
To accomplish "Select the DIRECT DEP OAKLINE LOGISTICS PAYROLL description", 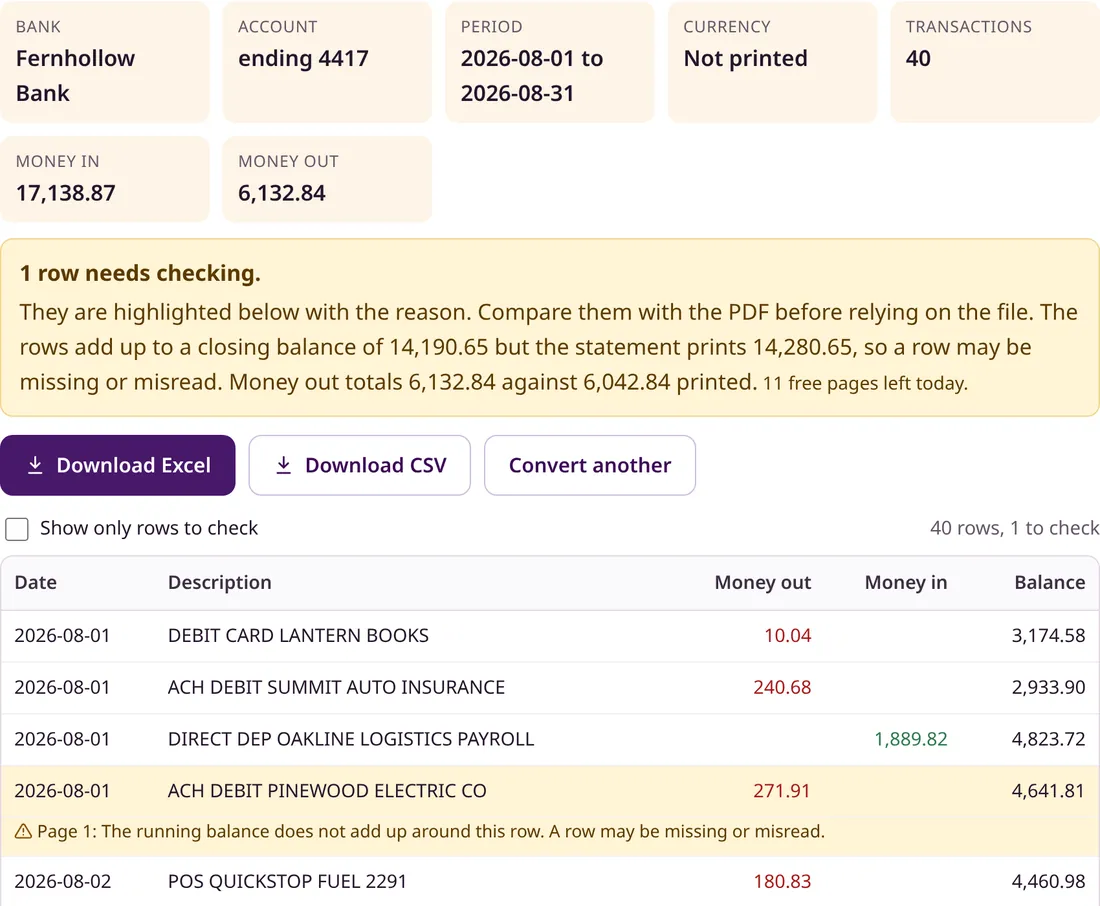I will point(351,739).
